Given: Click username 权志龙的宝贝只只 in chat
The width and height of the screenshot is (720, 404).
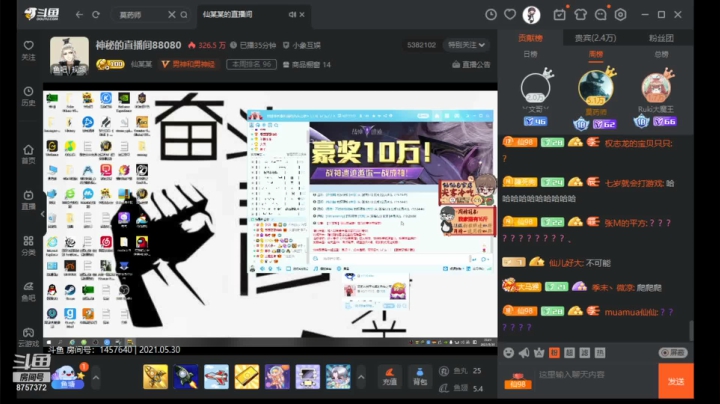Looking at the screenshot, I should 636,143.
